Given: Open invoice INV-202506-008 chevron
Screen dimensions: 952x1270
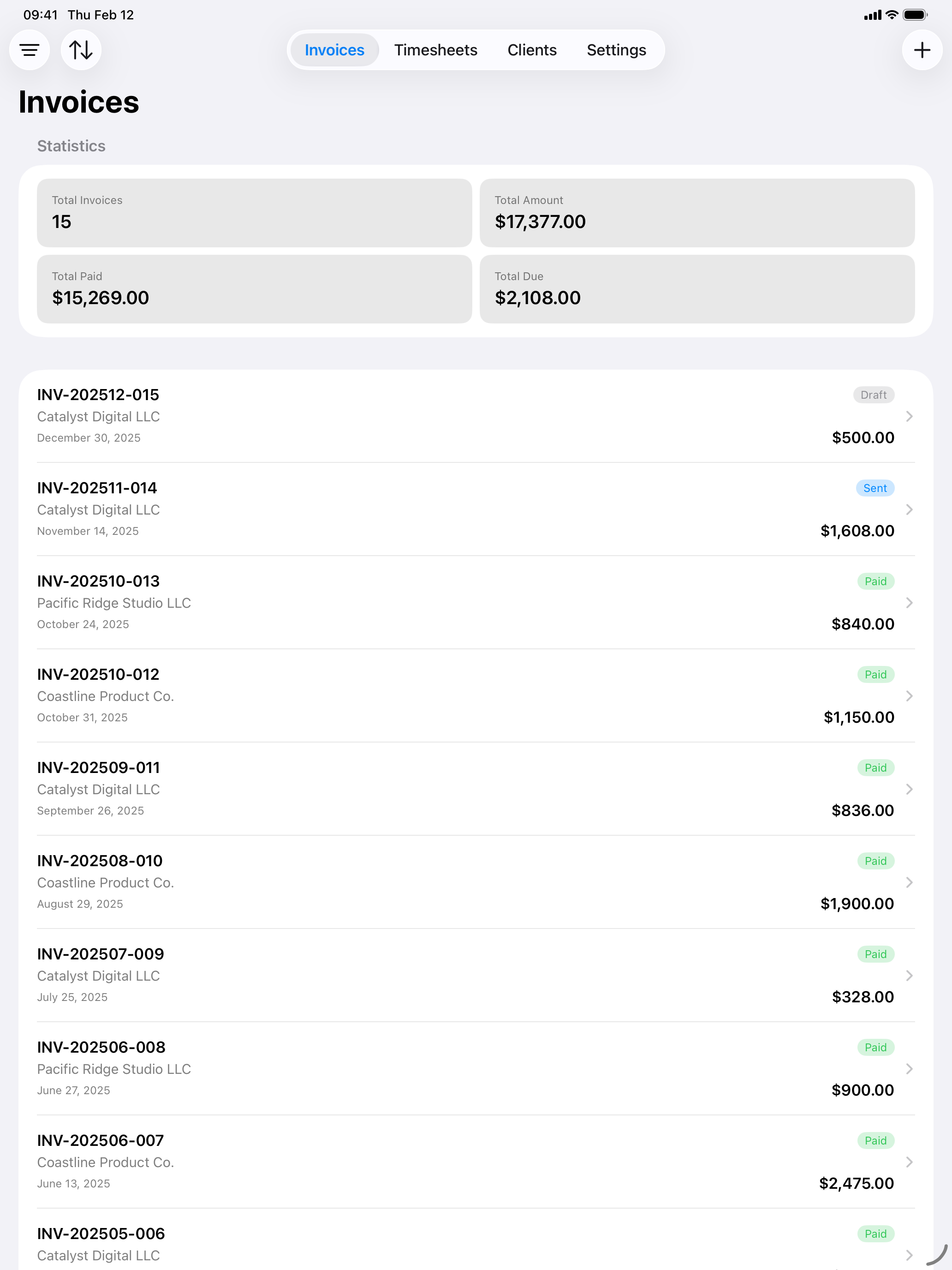Looking at the screenshot, I should (909, 1069).
